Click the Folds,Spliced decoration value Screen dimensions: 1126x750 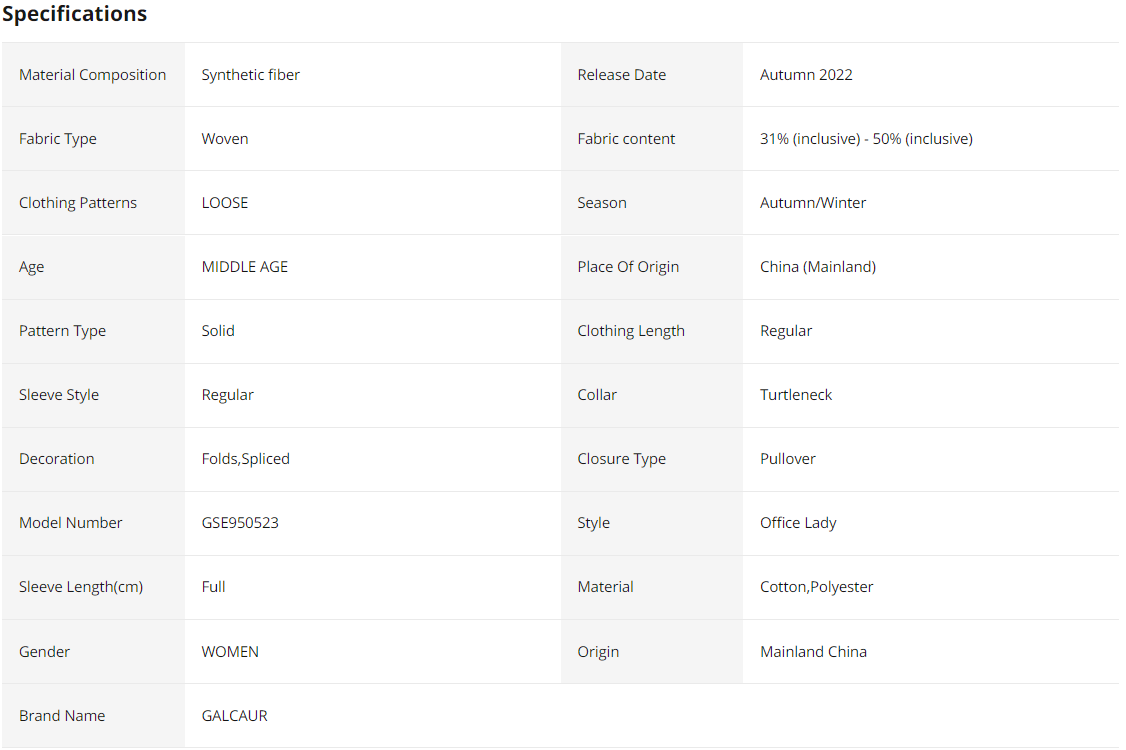pos(246,459)
